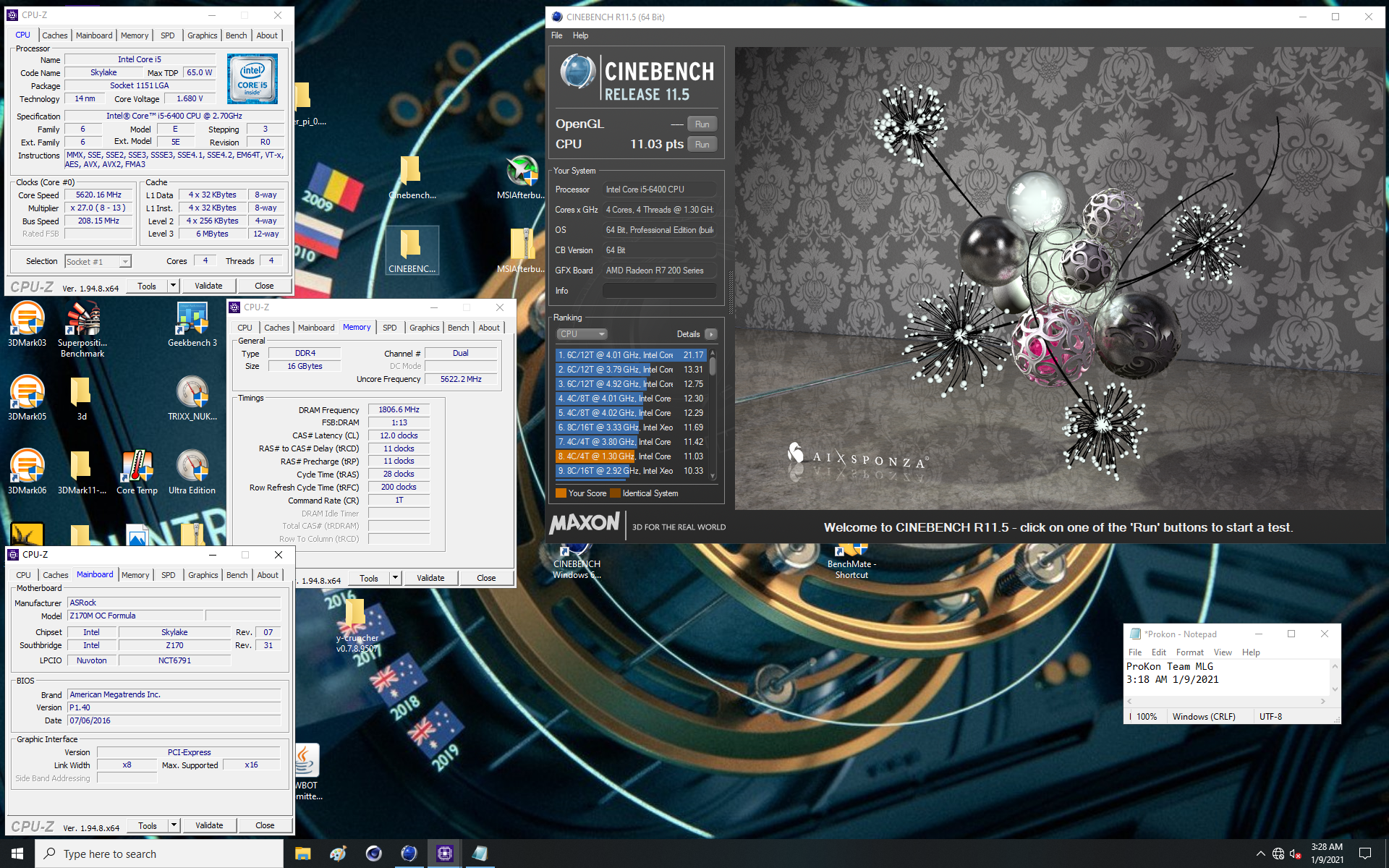Launch the TRIXX_NUK desktop icon

(x=192, y=398)
